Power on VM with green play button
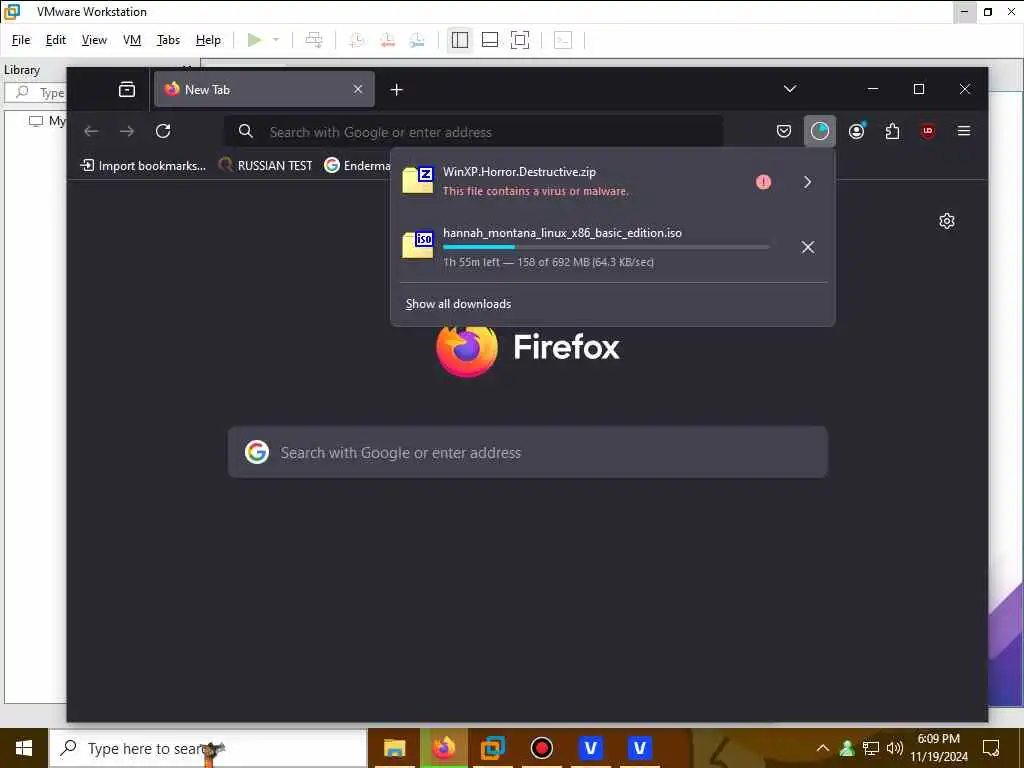 255,40
